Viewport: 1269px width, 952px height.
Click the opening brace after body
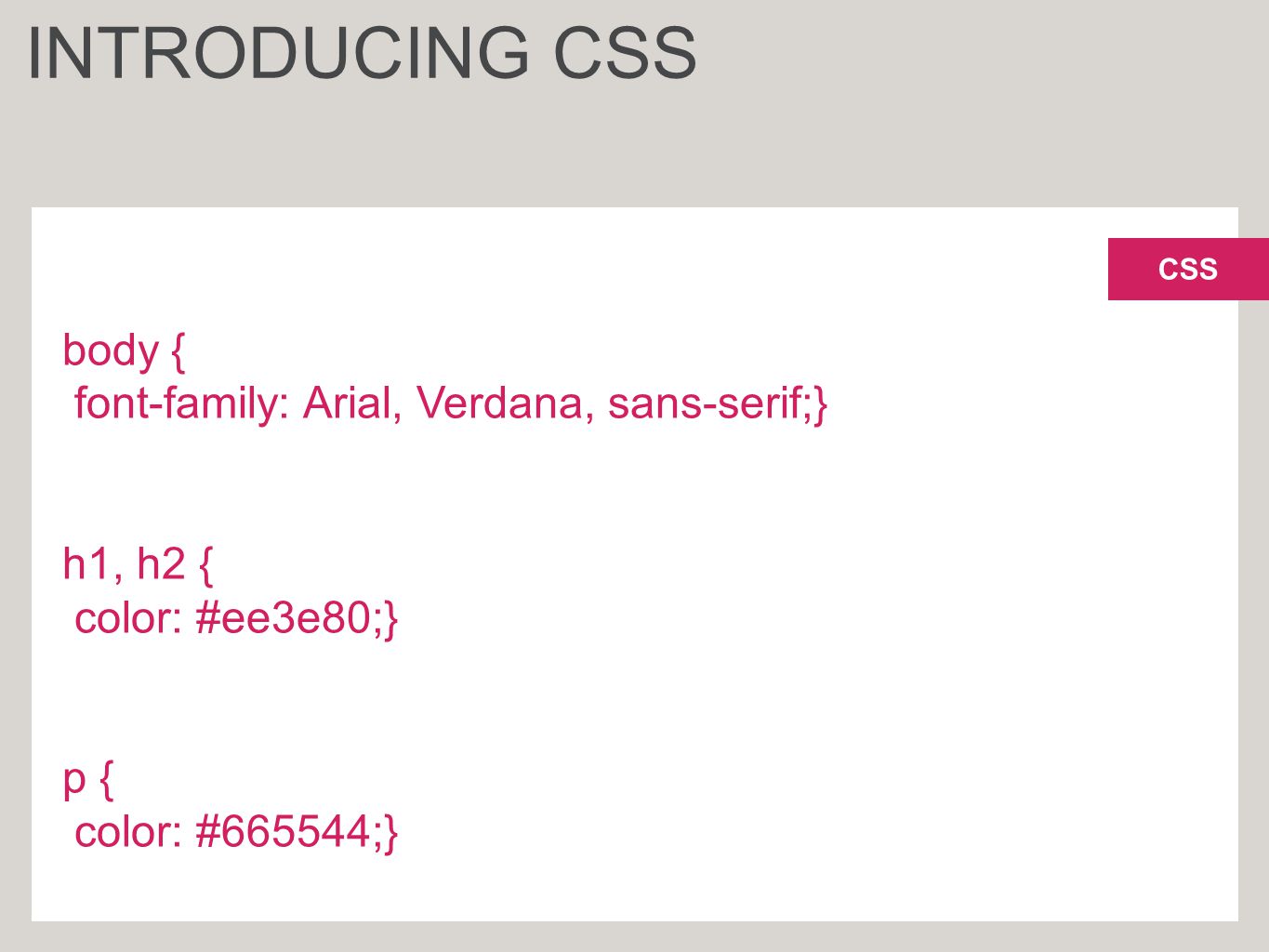pyautogui.click(x=178, y=351)
